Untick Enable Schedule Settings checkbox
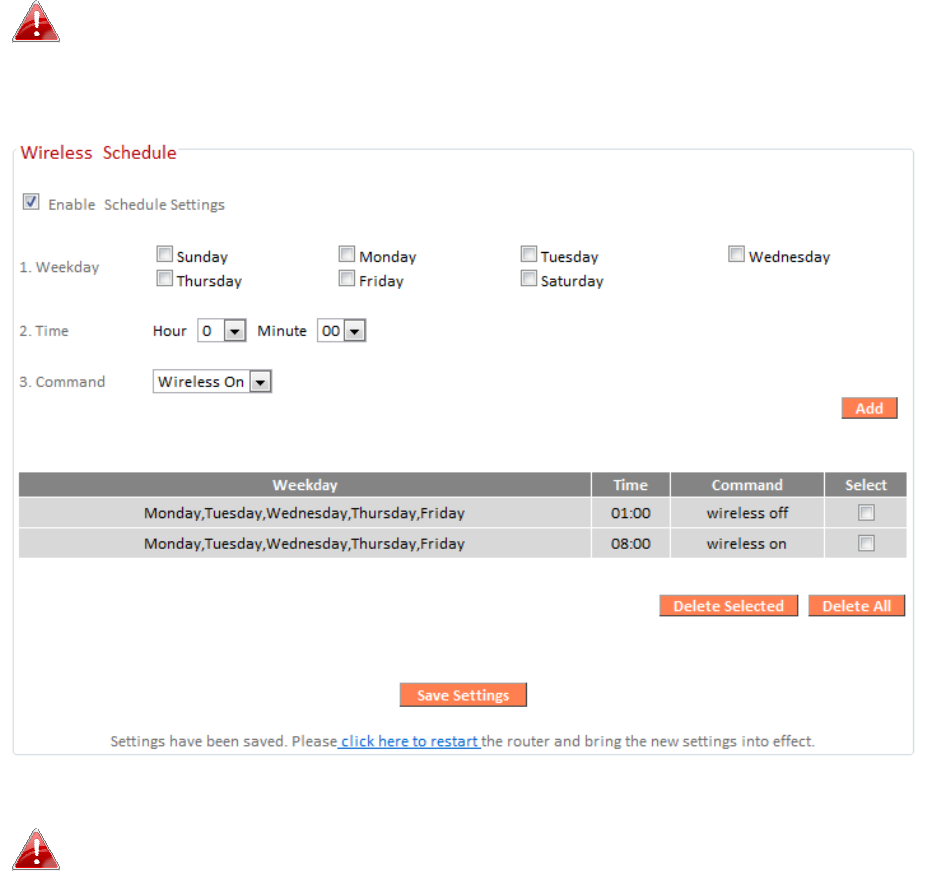Viewport: 936px width, 871px height. point(31,202)
